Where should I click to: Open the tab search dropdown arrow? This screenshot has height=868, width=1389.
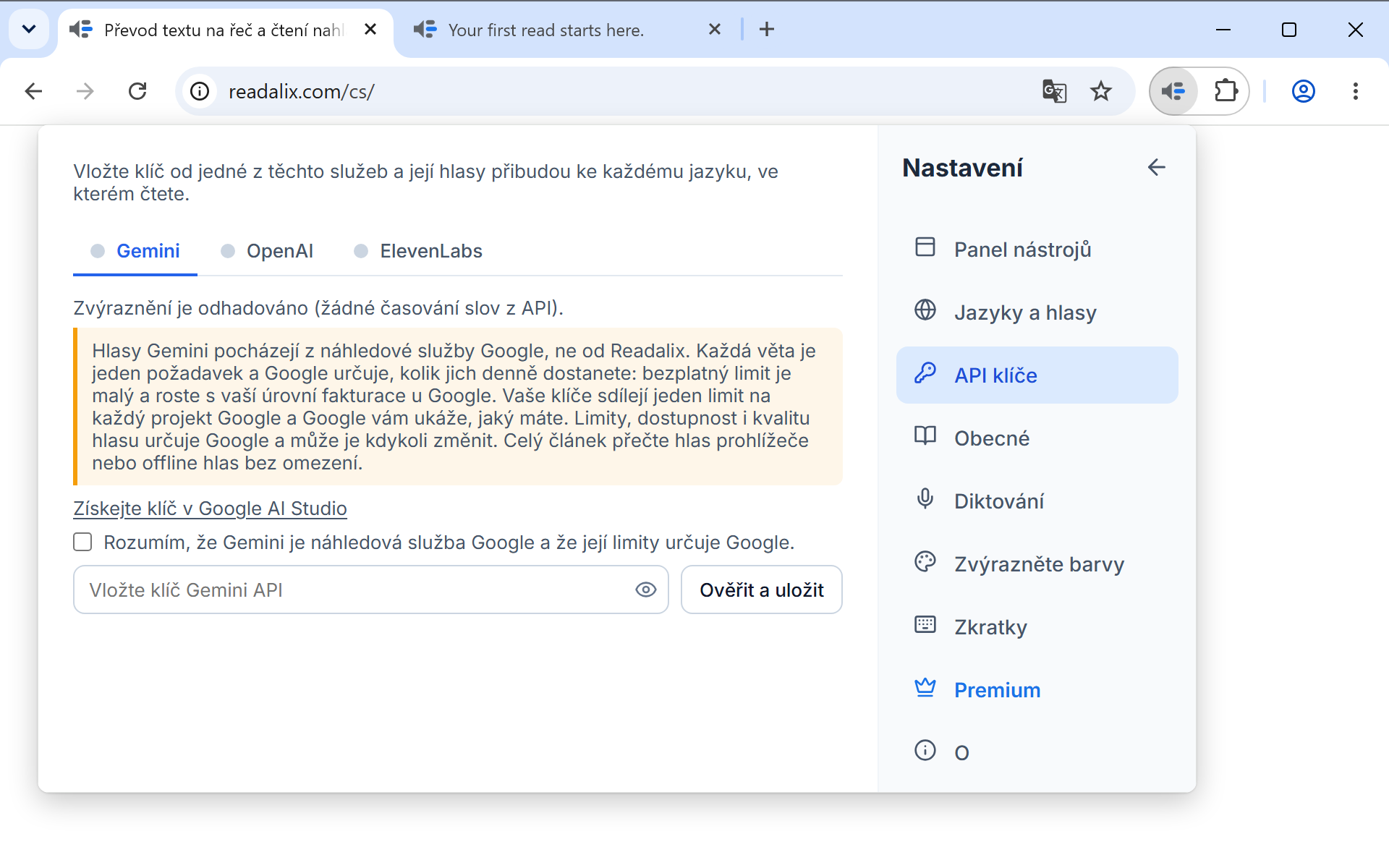tap(29, 30)
